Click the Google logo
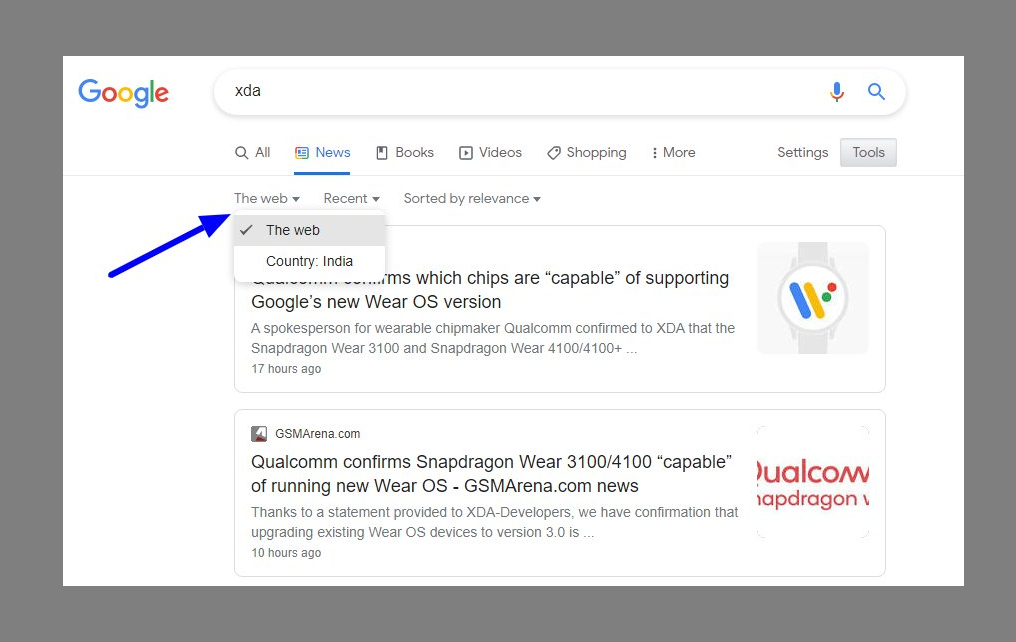Image resolution: width=1016 pixels, height=642 pixels. [123, 93]
